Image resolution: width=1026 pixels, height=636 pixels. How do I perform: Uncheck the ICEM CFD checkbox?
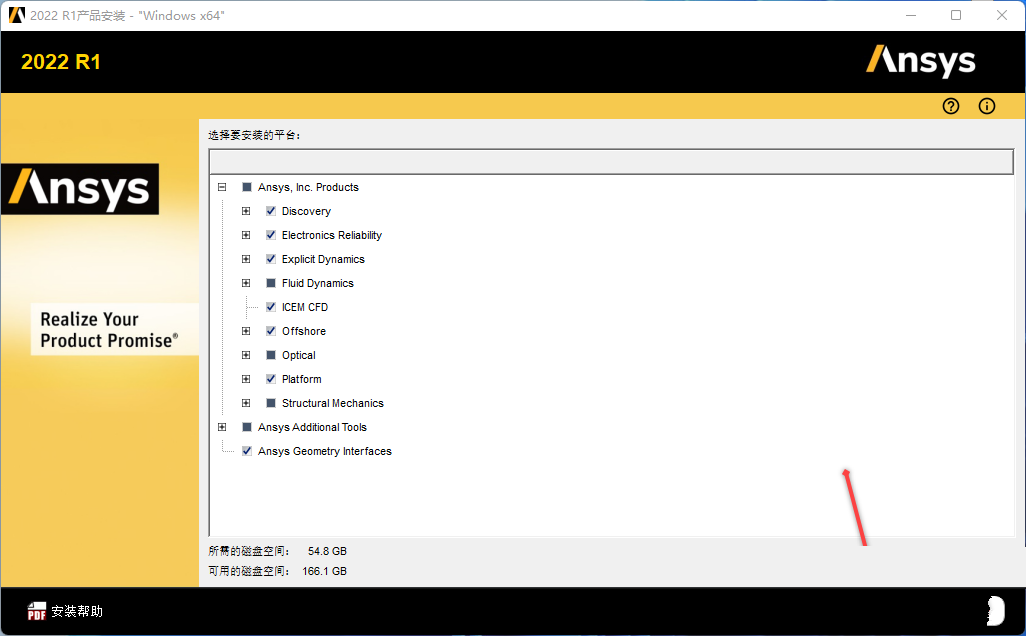(271, 307)
